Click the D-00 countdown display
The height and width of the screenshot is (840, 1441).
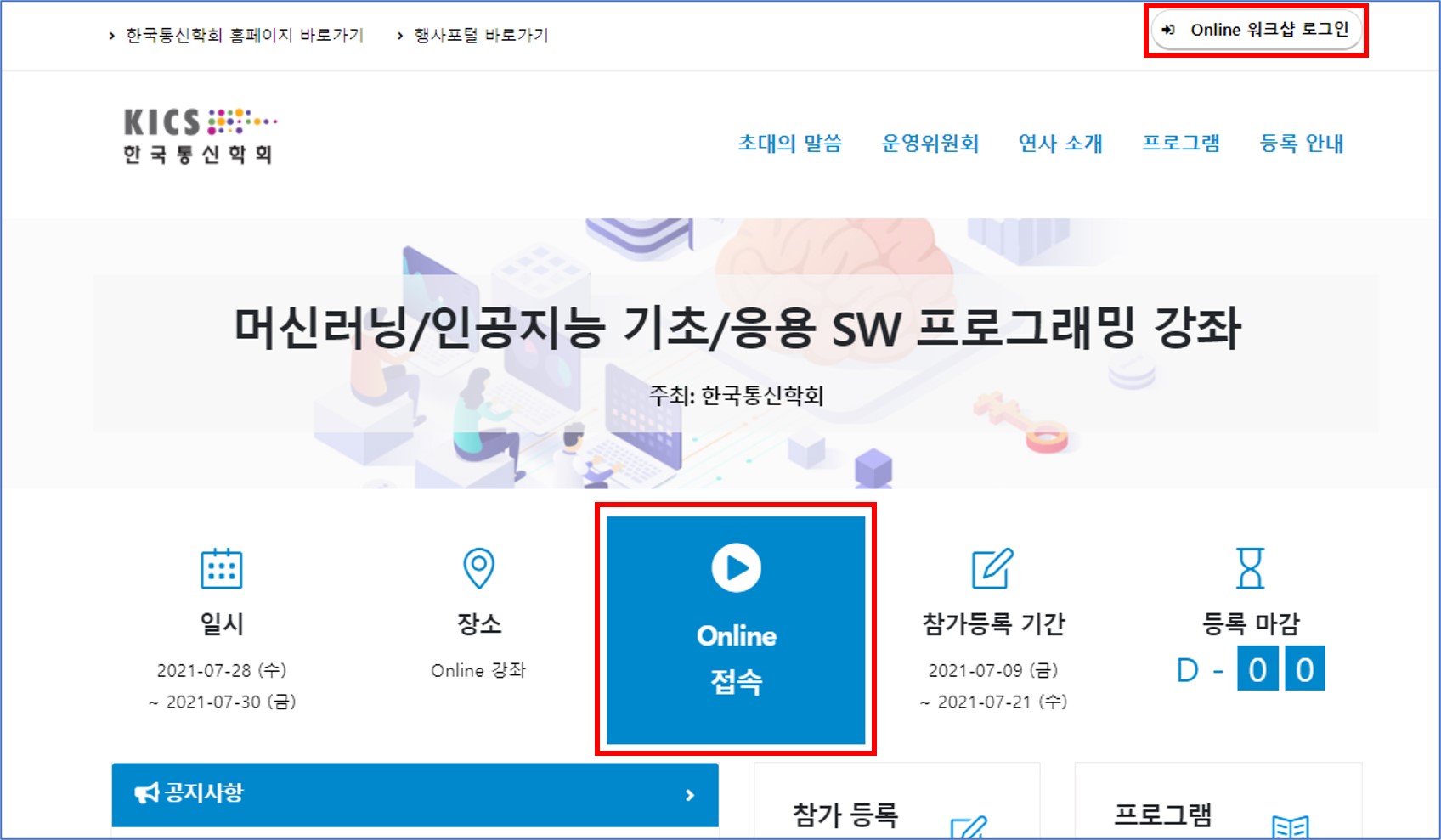(1250, 669)
